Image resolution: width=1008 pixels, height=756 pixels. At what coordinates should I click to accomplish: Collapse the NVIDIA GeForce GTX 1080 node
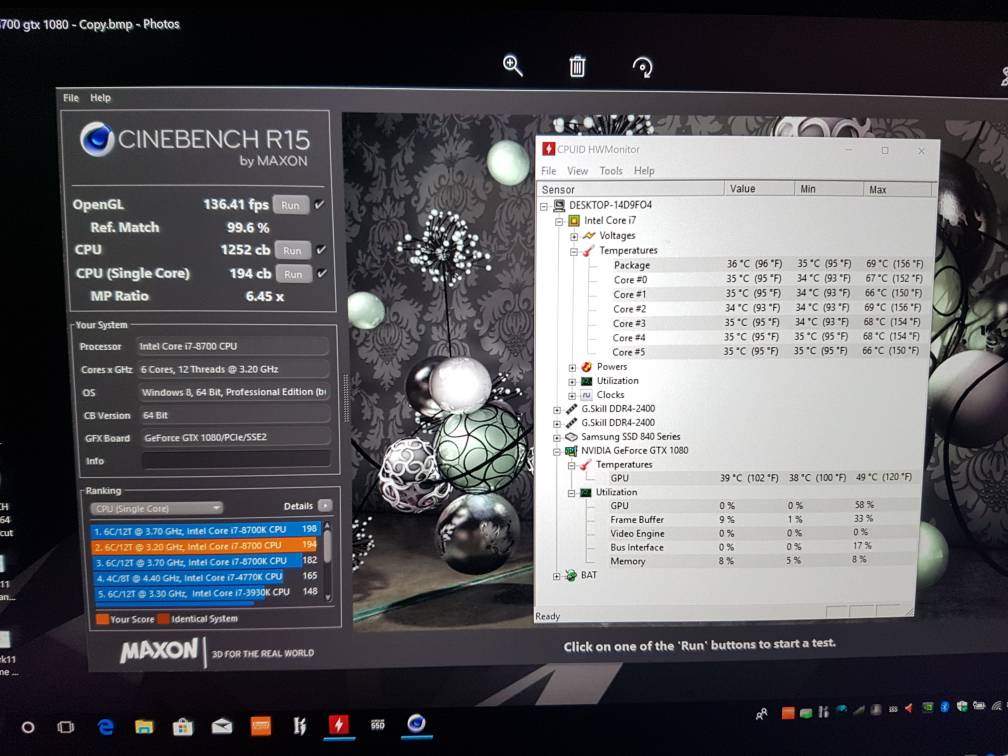[x=557, y=452]
